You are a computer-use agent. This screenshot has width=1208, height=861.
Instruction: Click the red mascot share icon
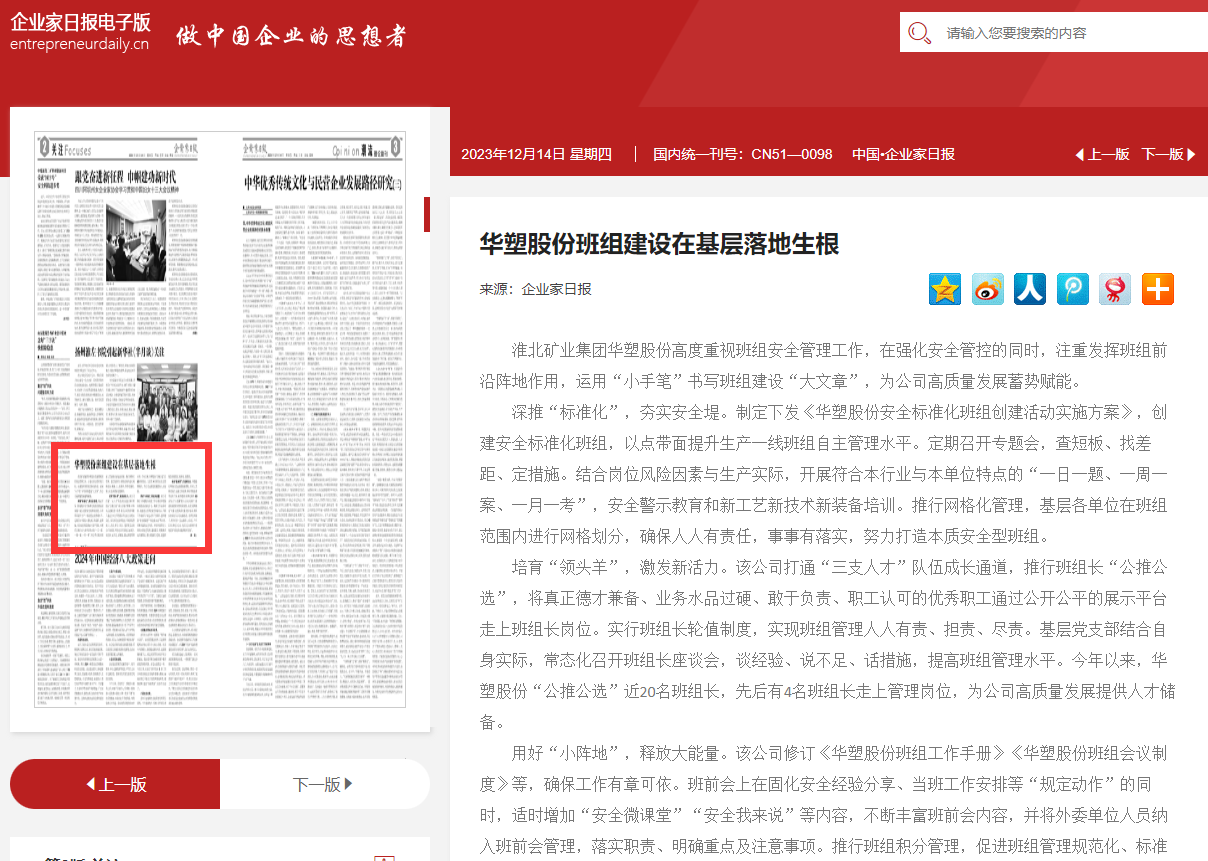tap(1115, 289)
